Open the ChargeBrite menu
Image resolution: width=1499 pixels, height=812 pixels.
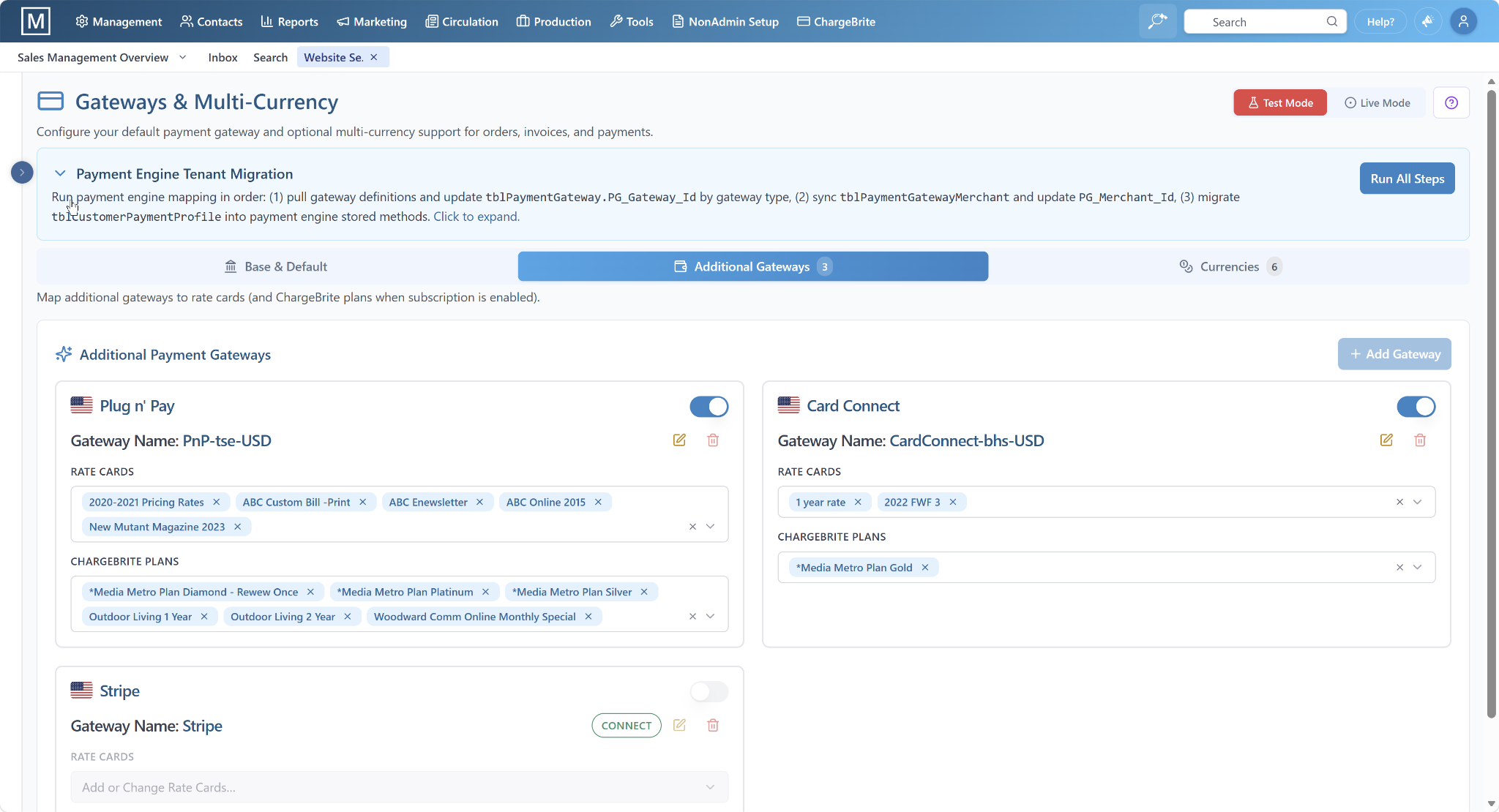tap(836, 21)
